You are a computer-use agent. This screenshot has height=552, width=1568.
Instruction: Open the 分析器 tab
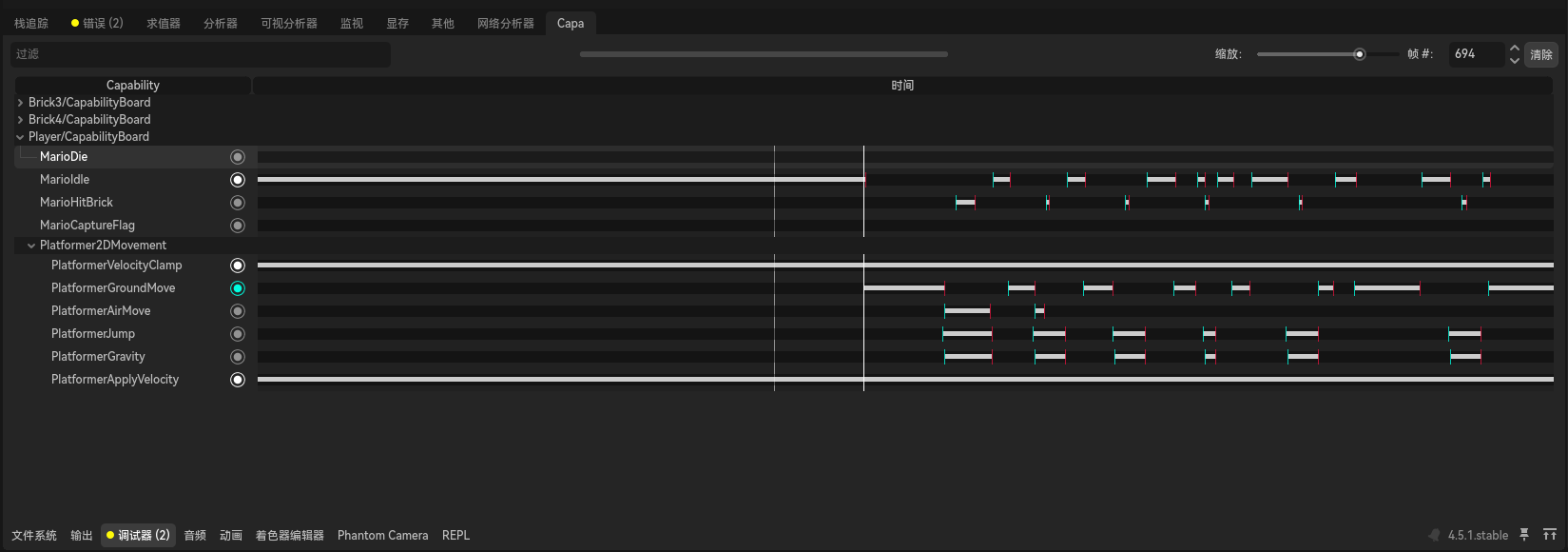pos(221,23)
